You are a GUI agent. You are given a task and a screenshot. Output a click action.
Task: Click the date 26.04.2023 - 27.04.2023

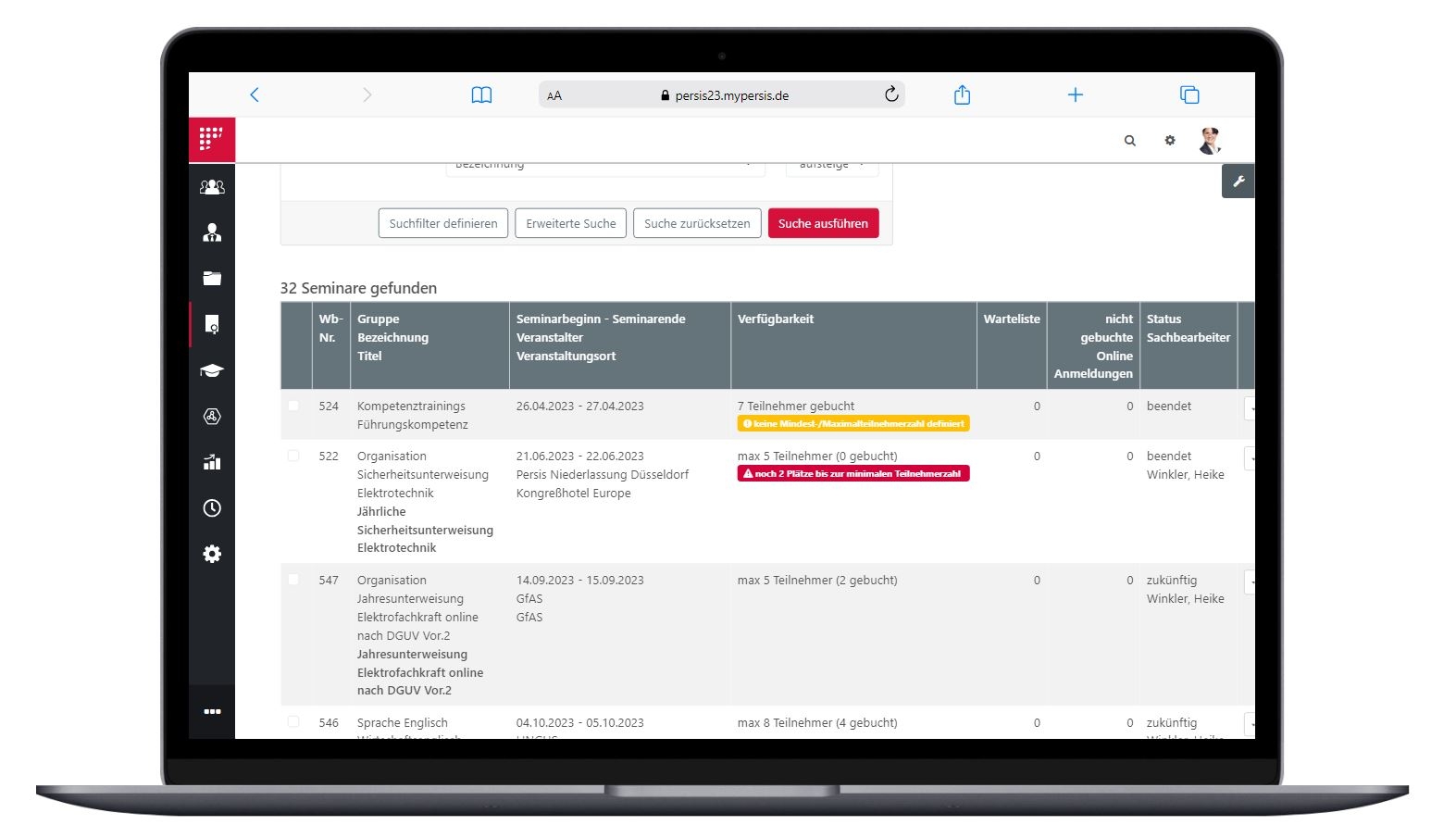(580, 406)
